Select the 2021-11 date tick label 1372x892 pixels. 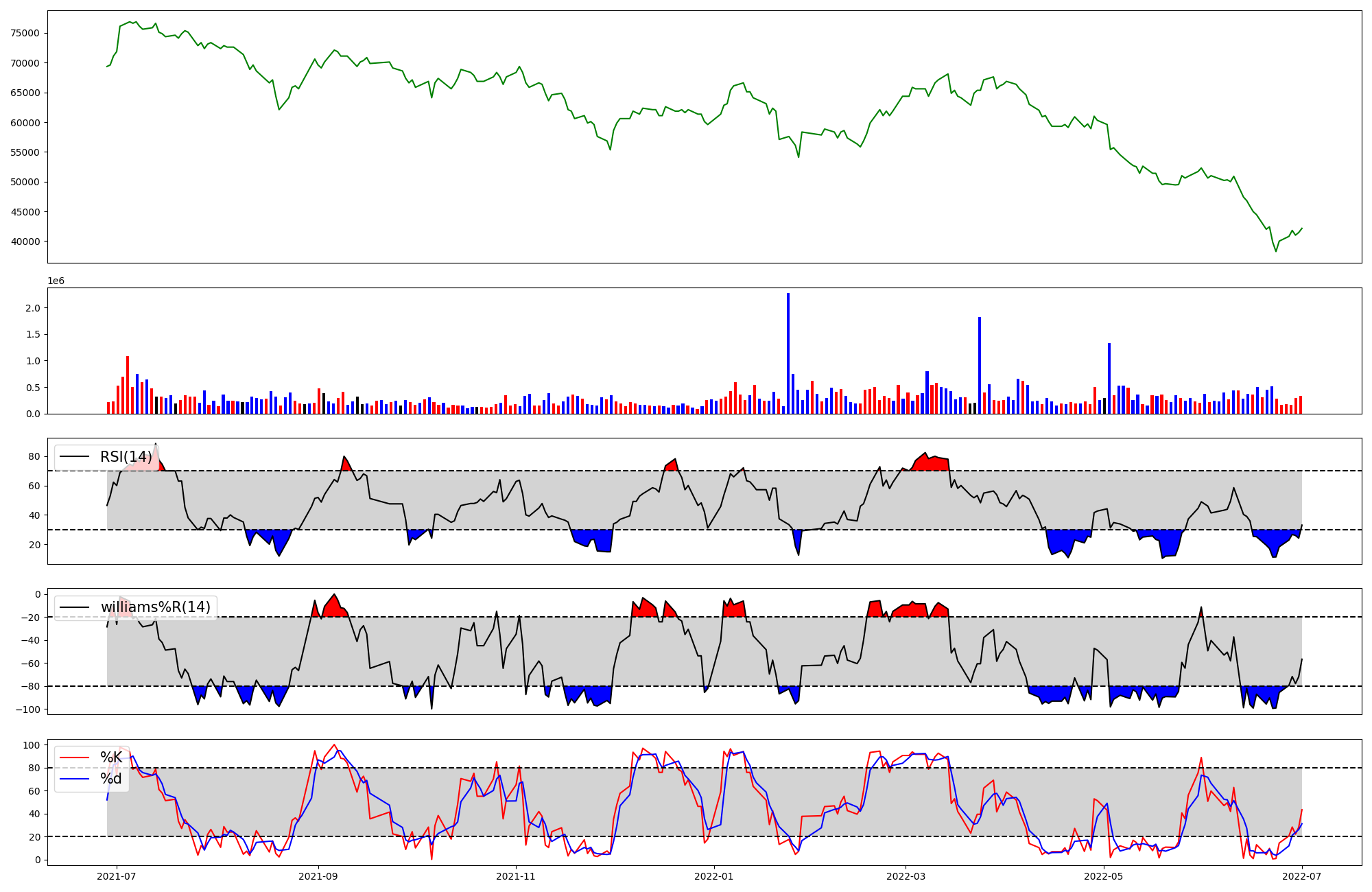tap(515, 876)
